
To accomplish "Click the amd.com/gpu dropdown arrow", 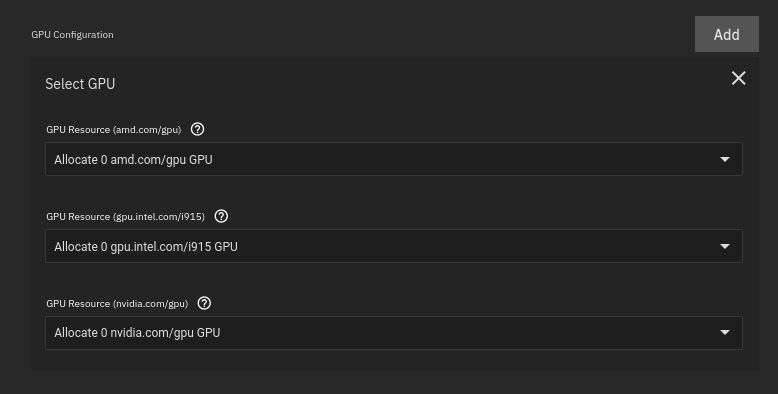I will (725, 159).
